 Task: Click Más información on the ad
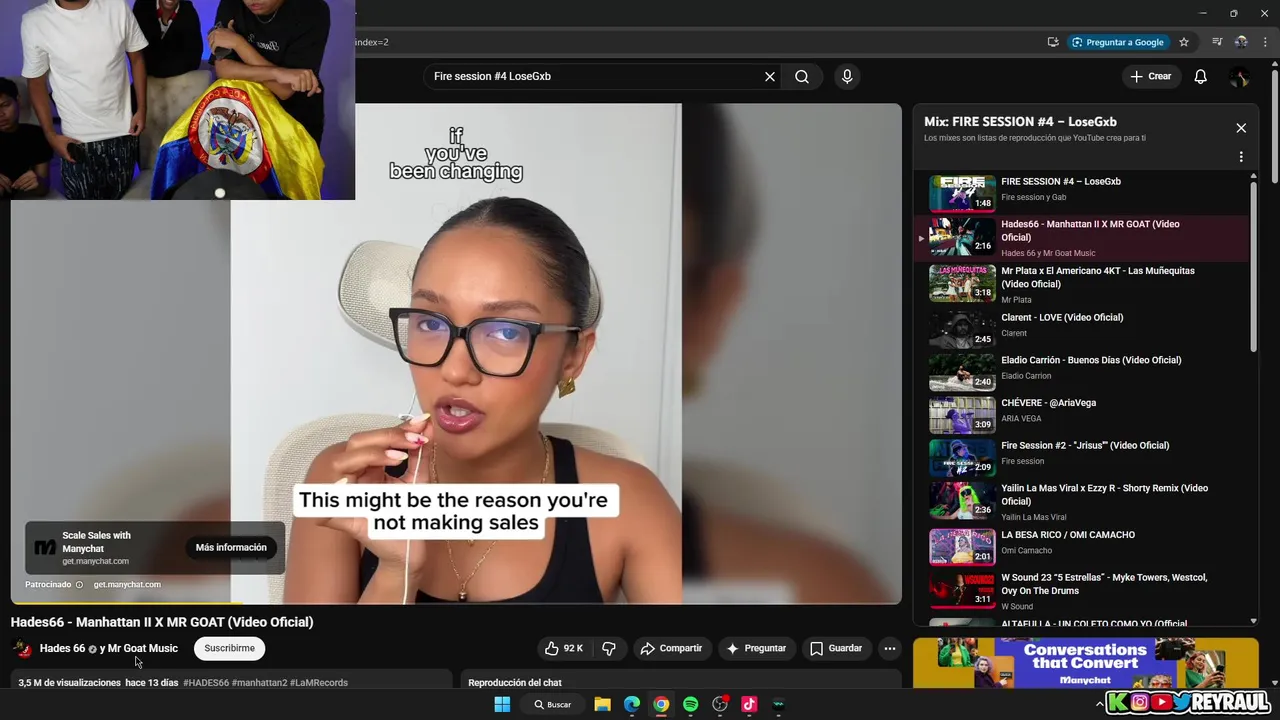pos(231,547)
